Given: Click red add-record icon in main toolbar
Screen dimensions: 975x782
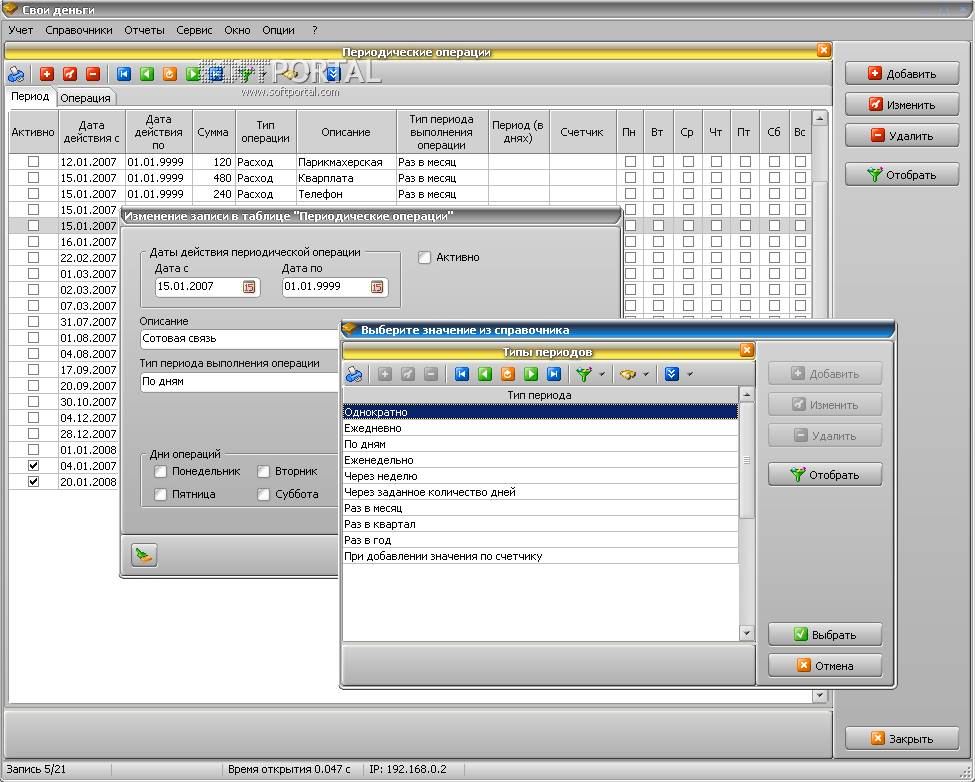Looking at the screenshot, I should 47,74.
